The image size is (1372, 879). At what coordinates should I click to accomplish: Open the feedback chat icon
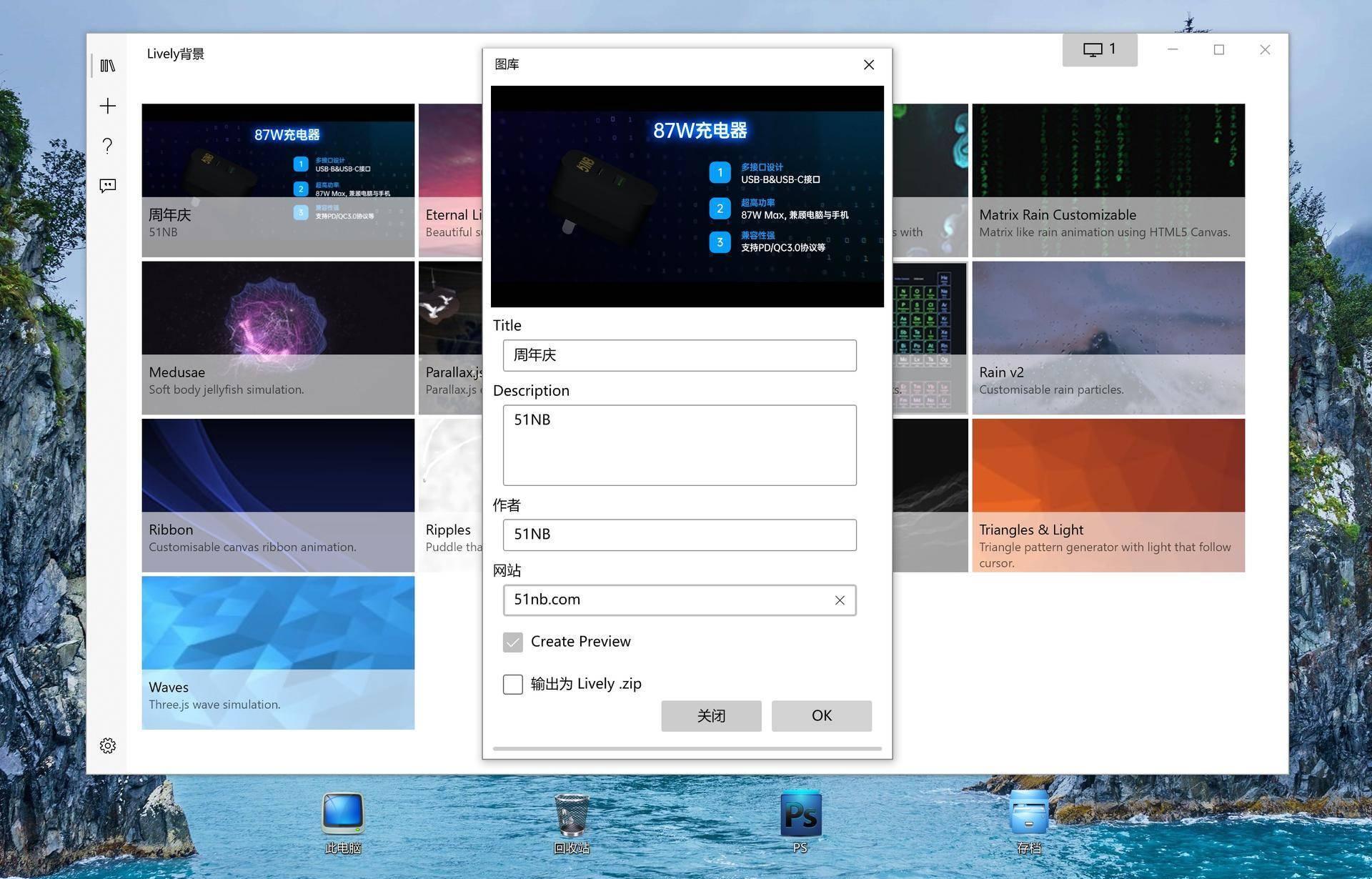pos(108,186)
